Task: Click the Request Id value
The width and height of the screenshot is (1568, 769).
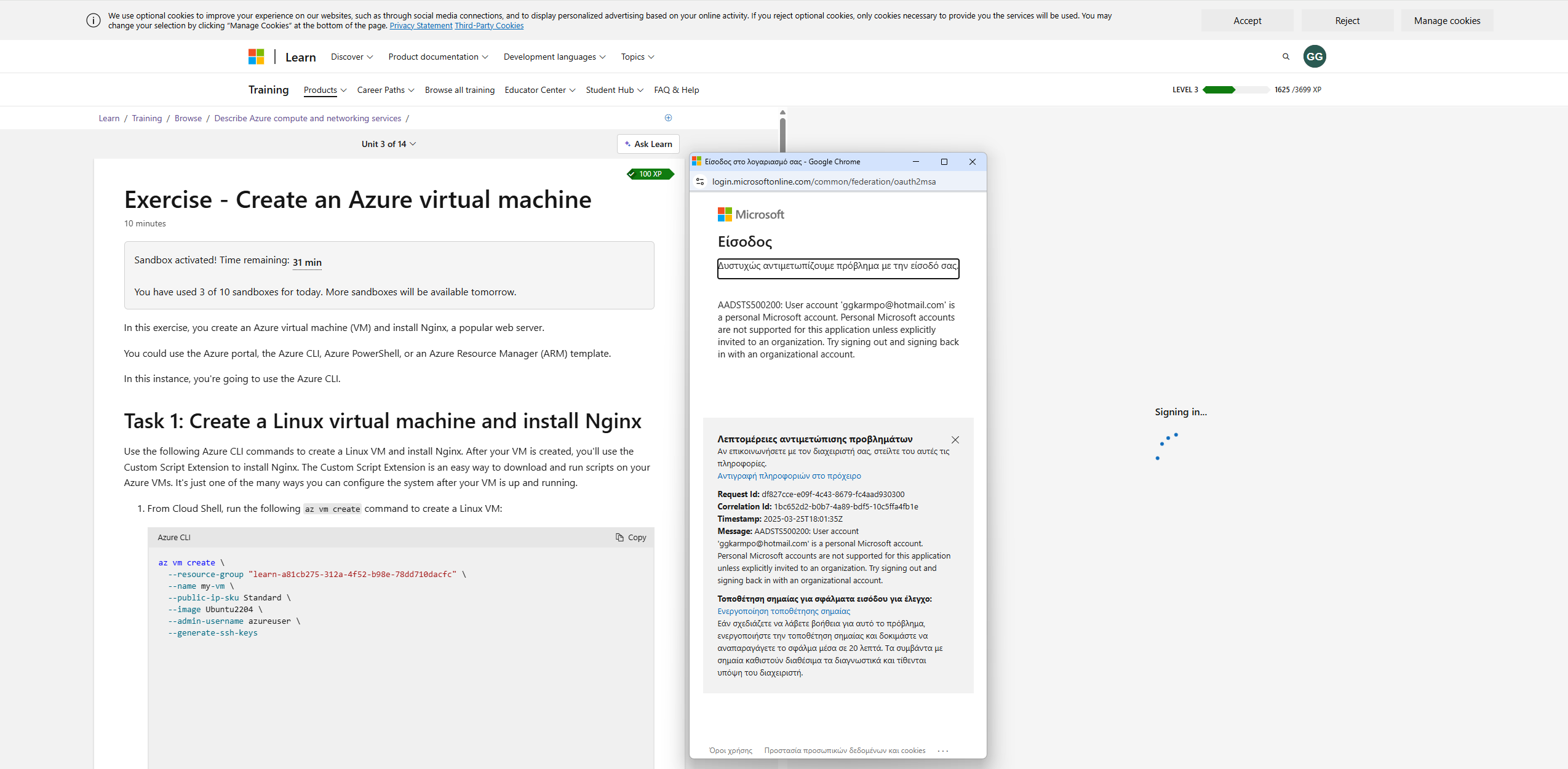Action: tap(833, 495)
